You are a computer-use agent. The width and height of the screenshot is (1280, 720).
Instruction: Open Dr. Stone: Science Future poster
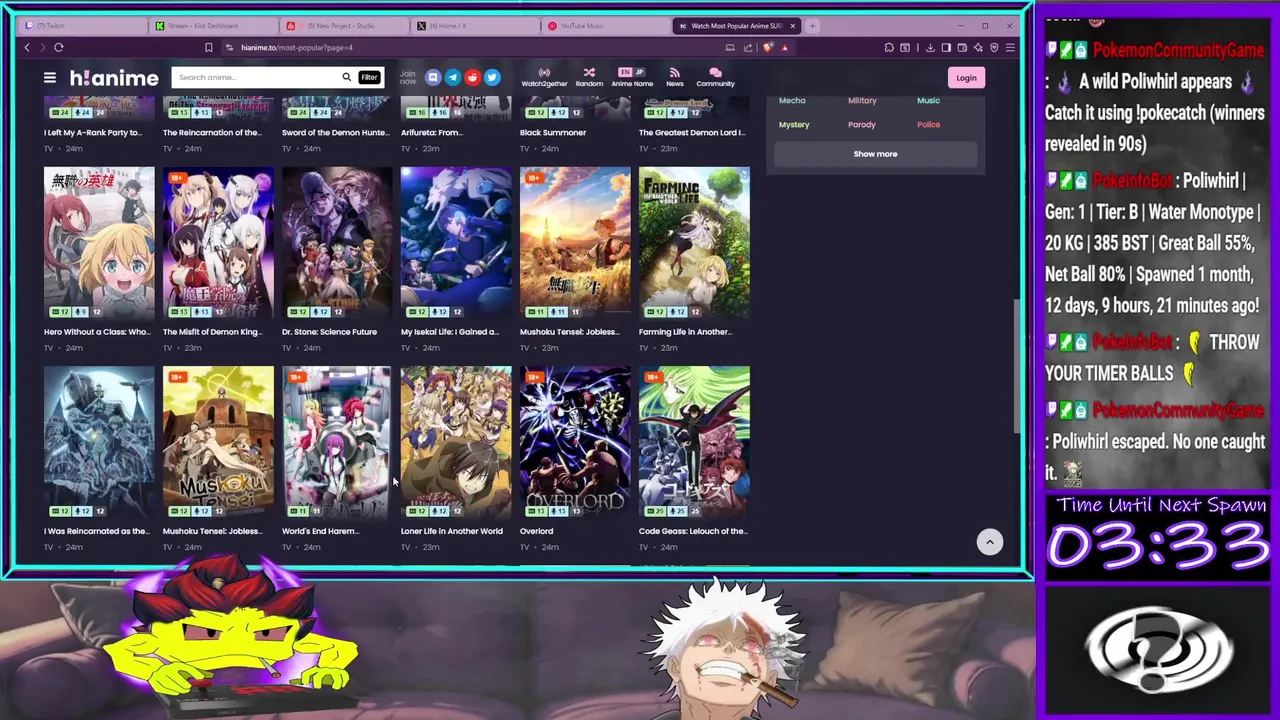(337, 242)
